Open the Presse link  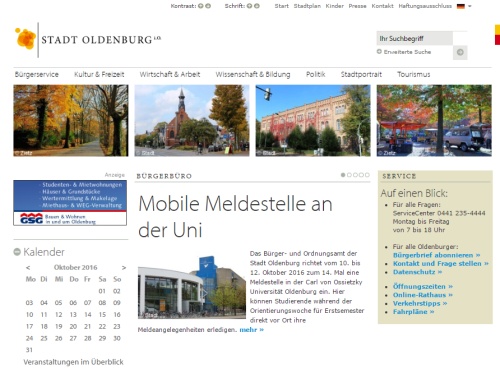click(x=357, y=6)
